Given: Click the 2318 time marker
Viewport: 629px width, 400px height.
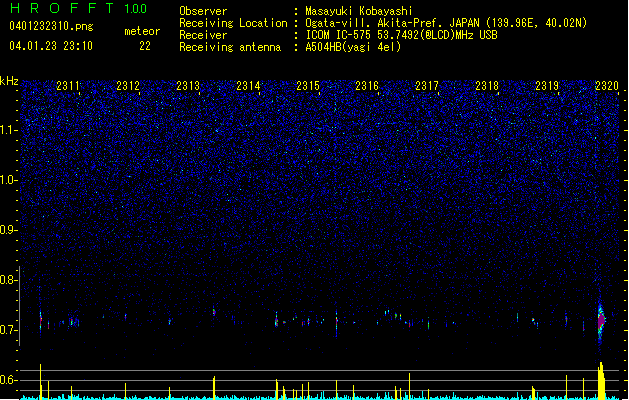Looking at the screenshot, I should tap(487, 85).
